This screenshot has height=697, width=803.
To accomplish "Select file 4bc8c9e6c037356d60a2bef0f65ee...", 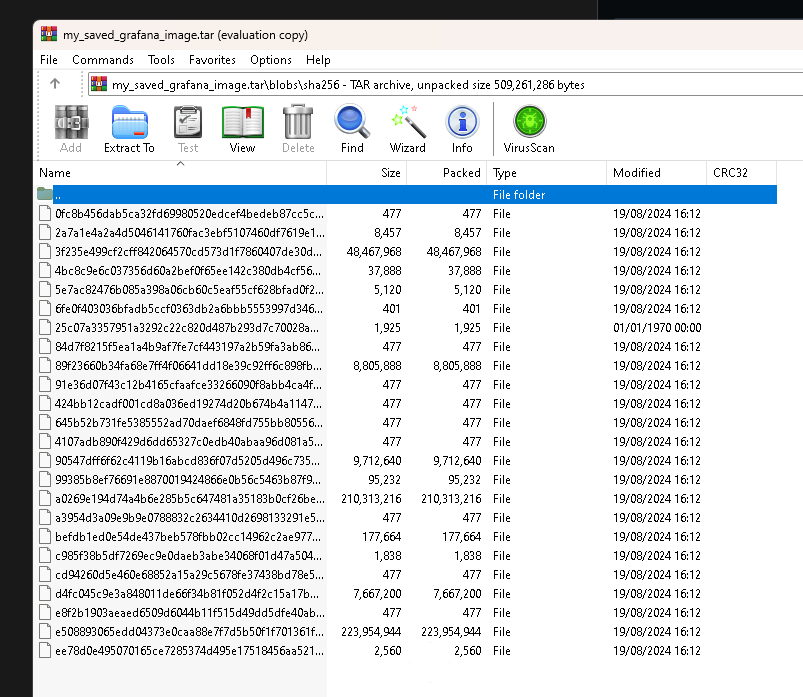I will [188, 271].
